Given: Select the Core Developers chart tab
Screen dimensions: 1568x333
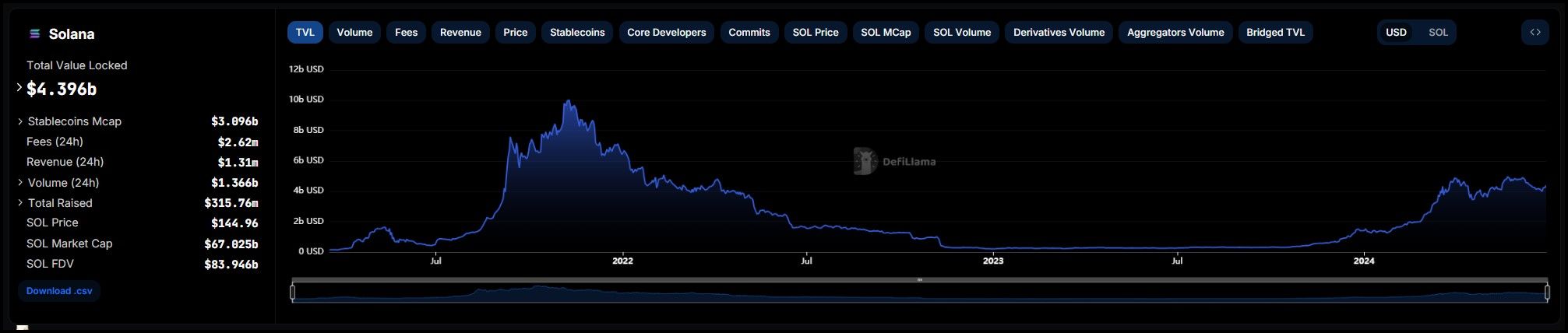Looking at the screenshot, I should (x=666, y=33).
